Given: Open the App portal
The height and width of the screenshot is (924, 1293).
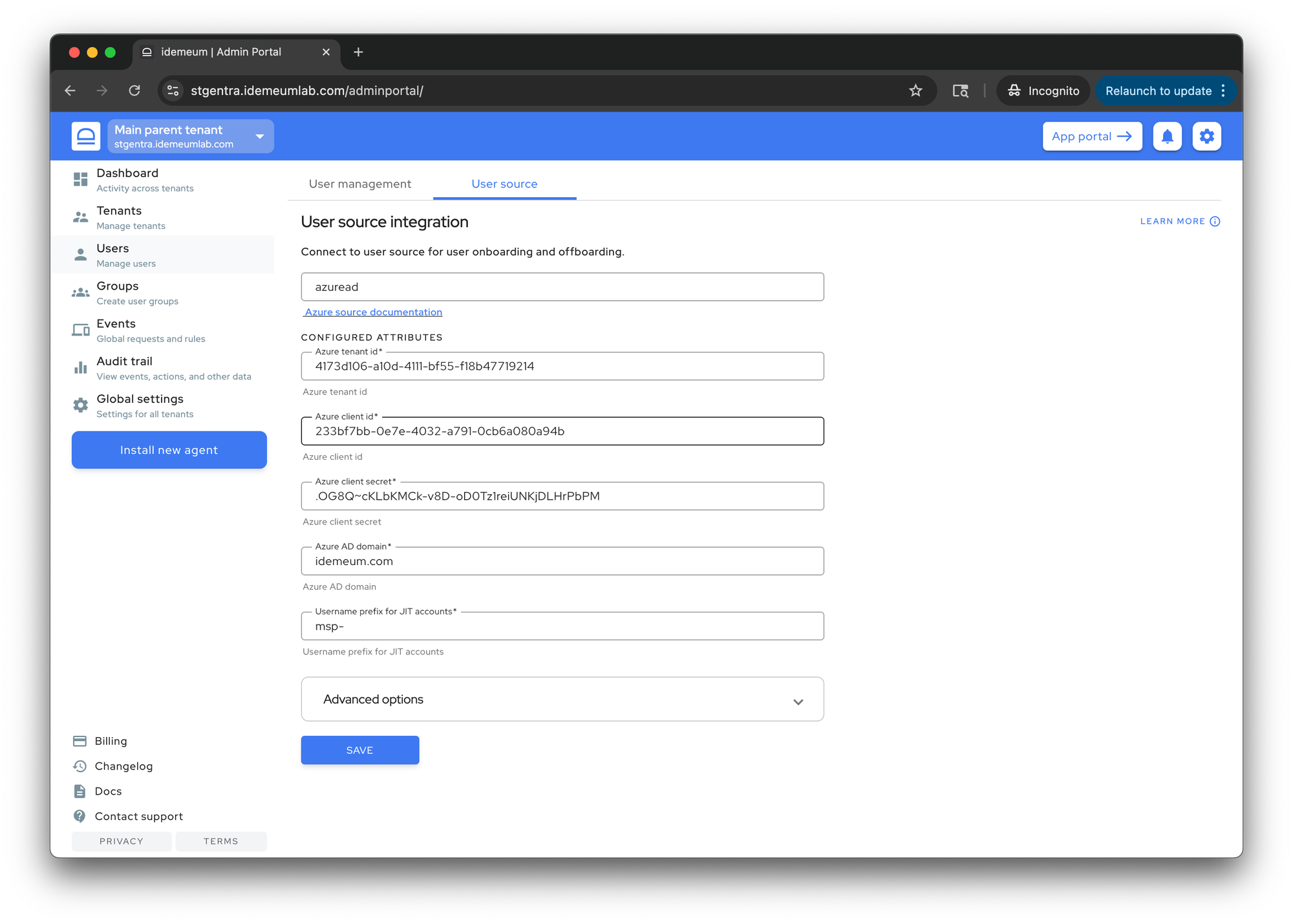Looking at the screenshot, I should [x=1092, y=136].
